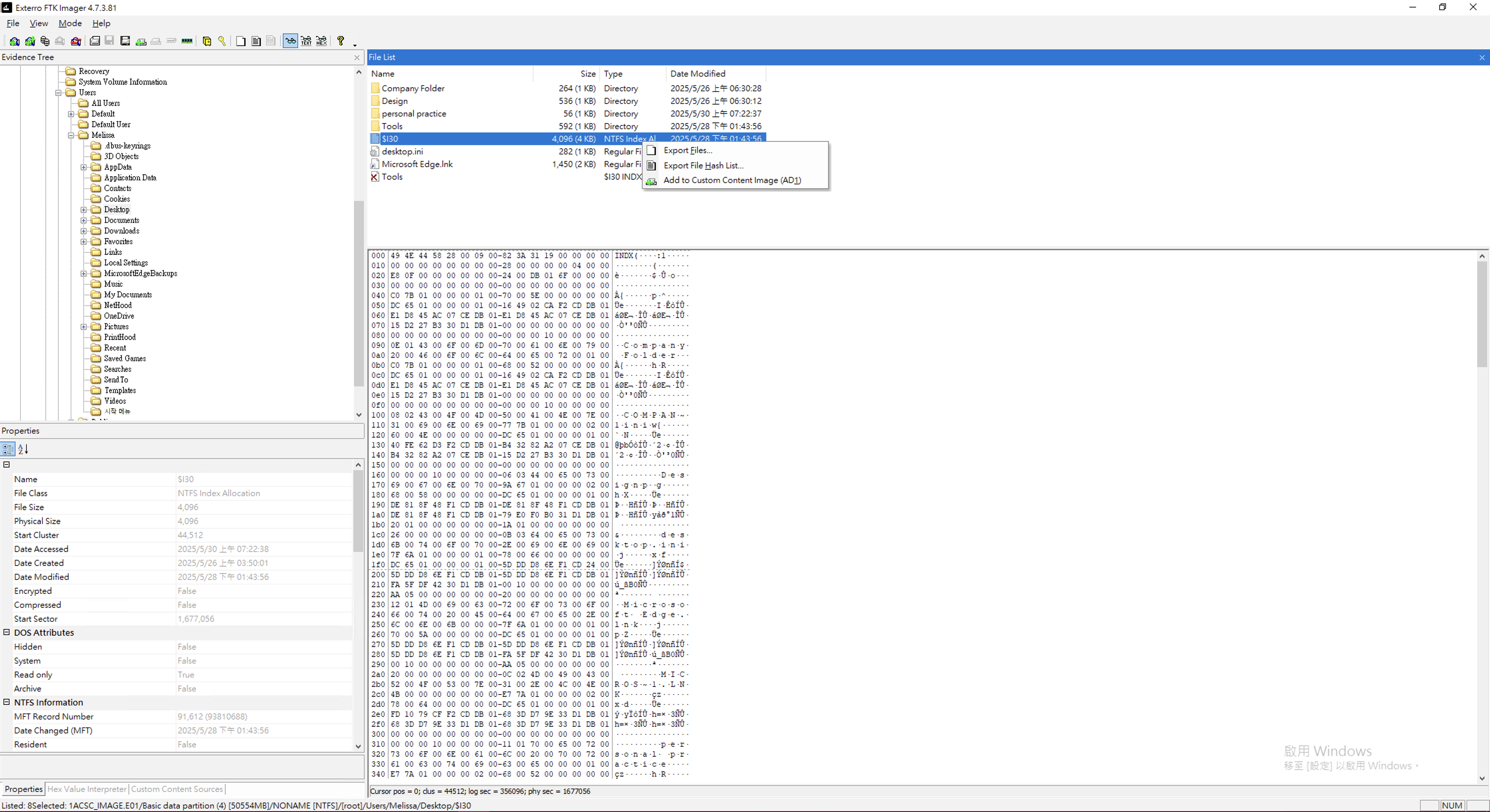Collapse the Melissa user folder node
Screen dimensions: 1490x812
click(x=71, y=135)
